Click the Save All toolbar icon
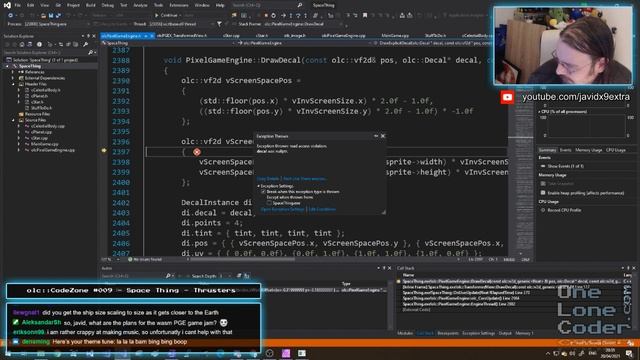 tap(58, 16)
